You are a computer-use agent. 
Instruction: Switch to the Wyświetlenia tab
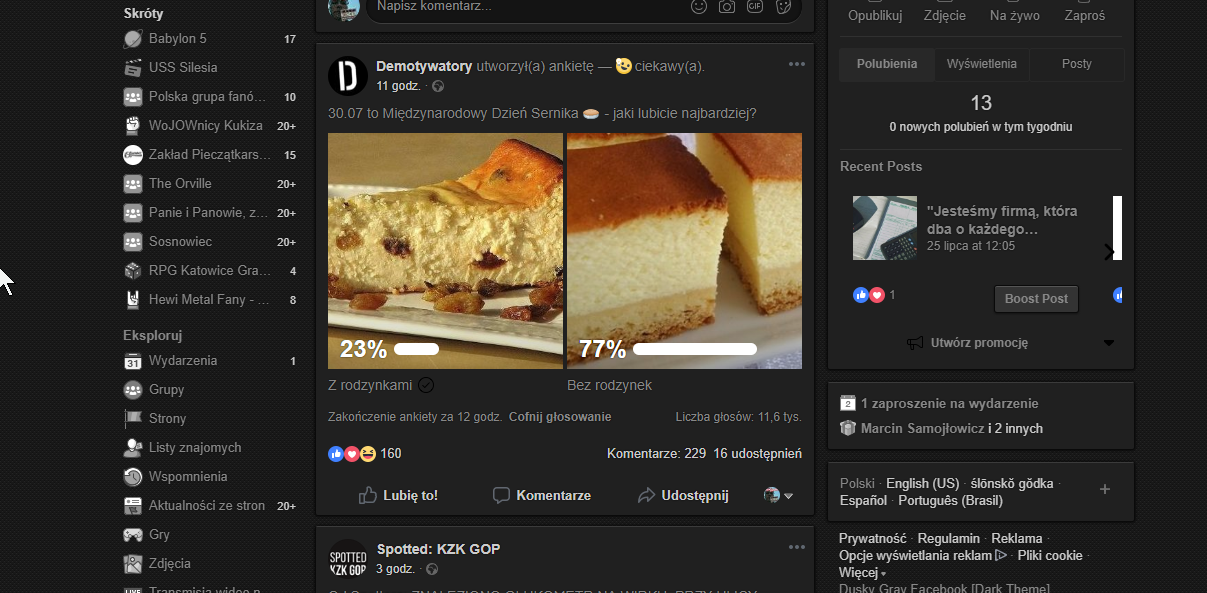pos(982,64)
